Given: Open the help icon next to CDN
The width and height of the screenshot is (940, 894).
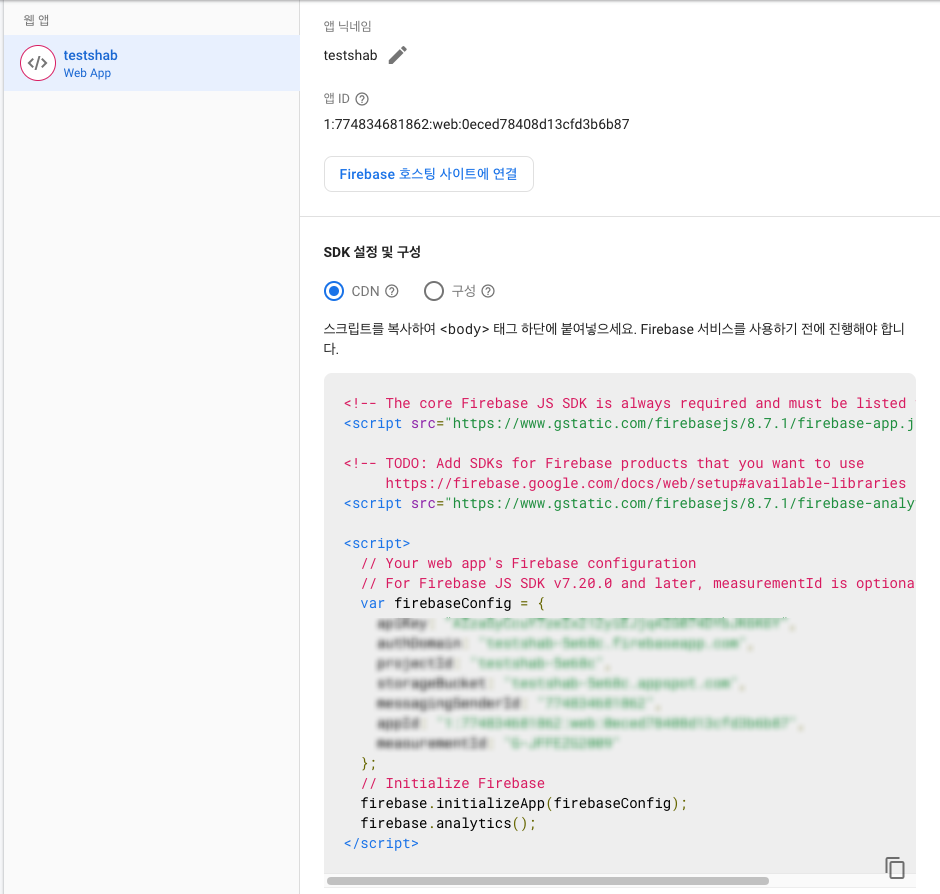Looking at the screenshot, I should [391, 291].
